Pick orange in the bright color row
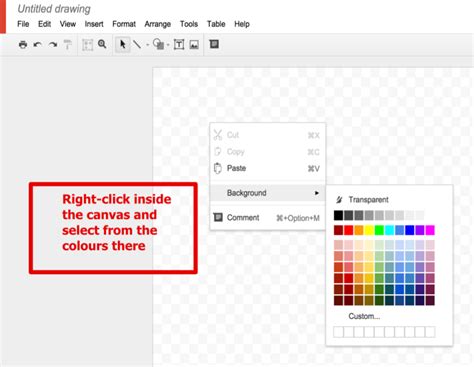The width and height of the screenshot is (474, 367). click(x=359, y=230)
